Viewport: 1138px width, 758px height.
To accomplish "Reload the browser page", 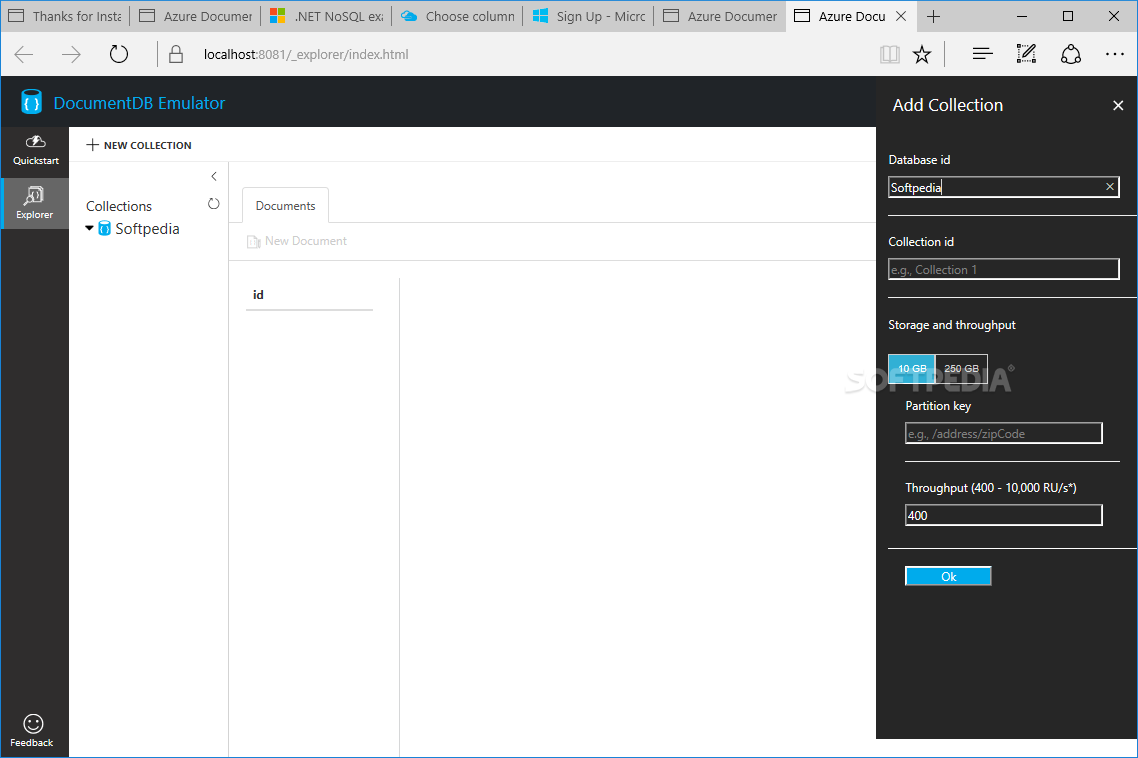I will (x=118, y=54).
